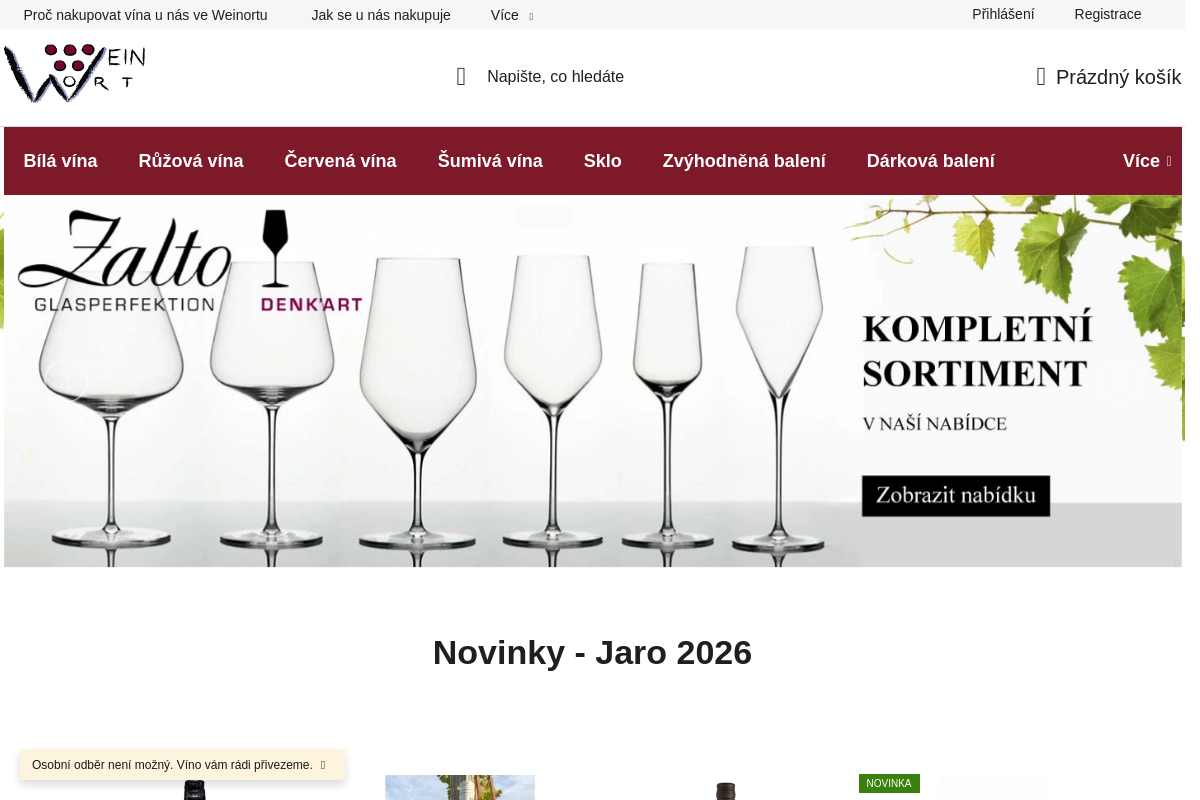
Task: Click the vineyard product photo
Action: click(x=459, y=788)
